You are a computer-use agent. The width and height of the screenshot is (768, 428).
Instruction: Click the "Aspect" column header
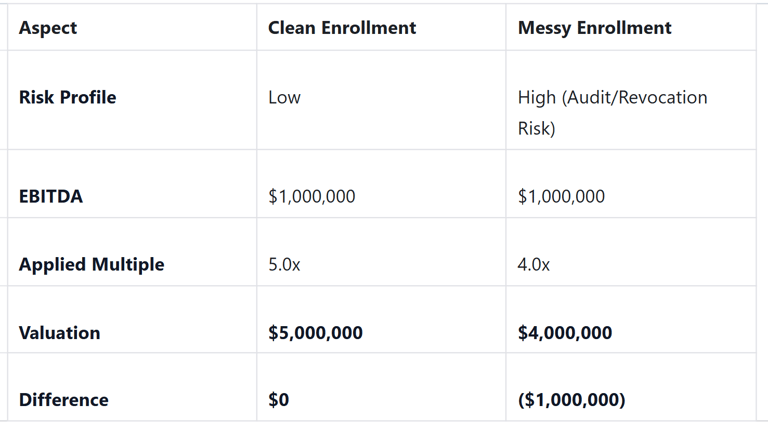[47, 28]
